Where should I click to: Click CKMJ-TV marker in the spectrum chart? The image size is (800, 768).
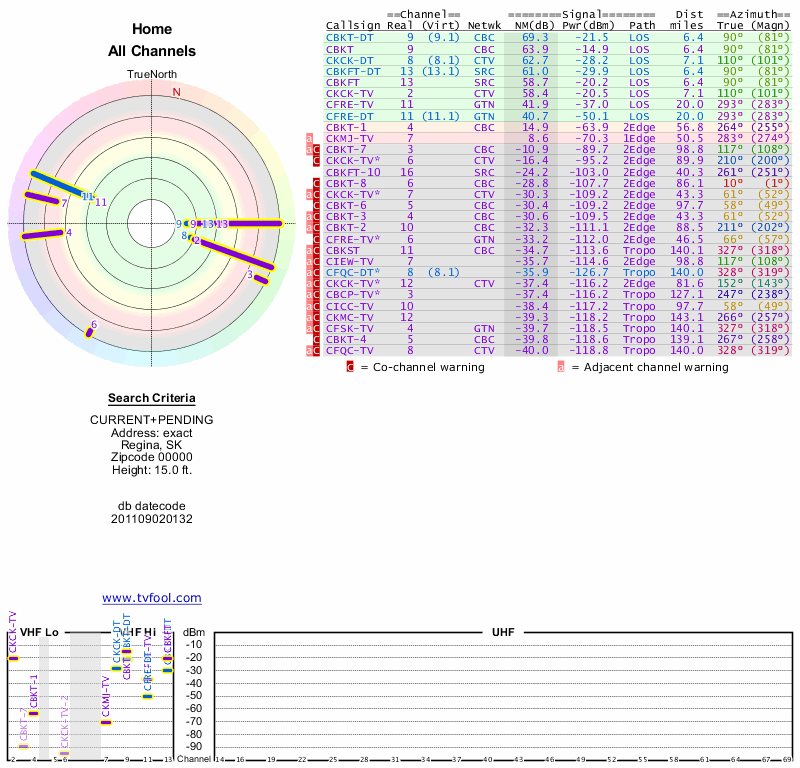[x=106, y=722]
